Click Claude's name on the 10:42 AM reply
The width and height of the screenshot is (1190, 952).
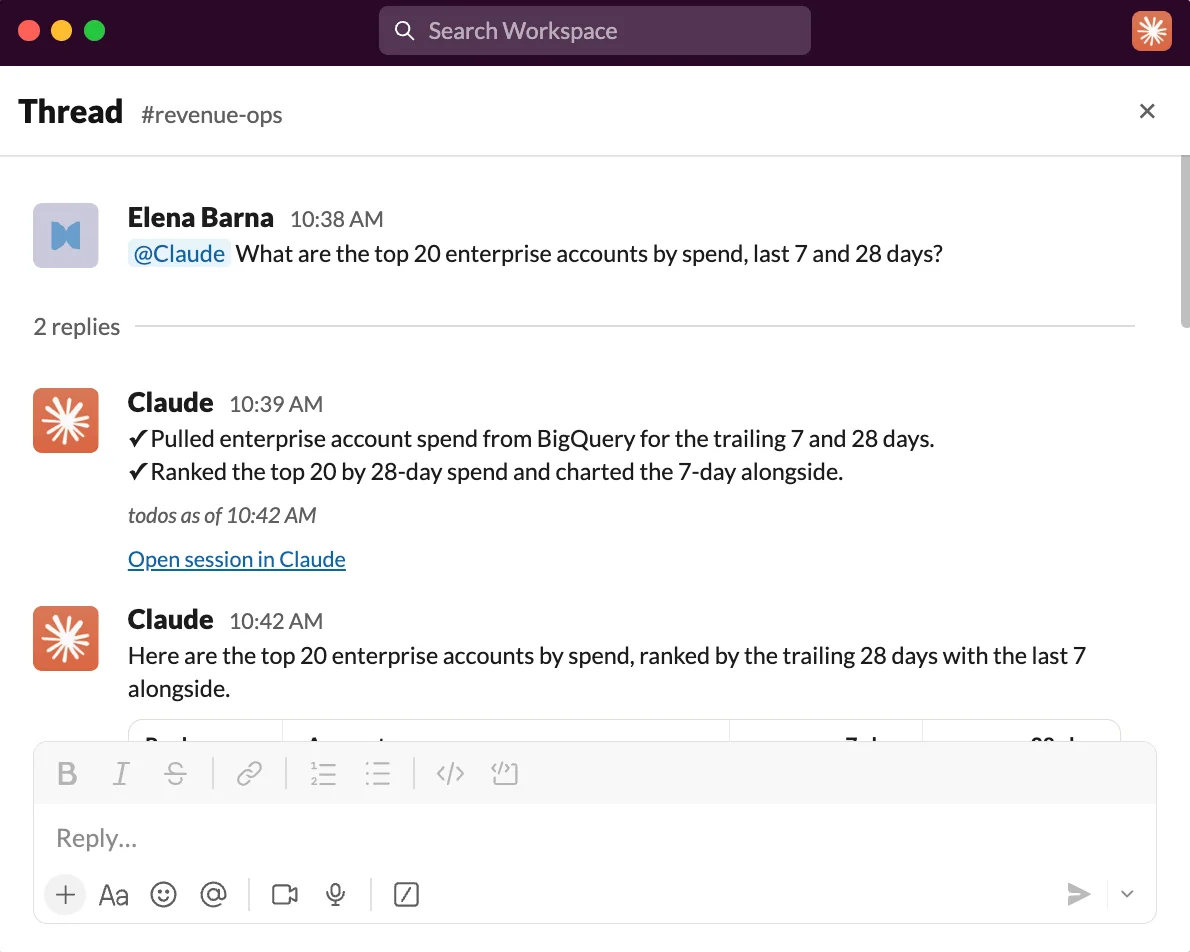tap(170, 619)
